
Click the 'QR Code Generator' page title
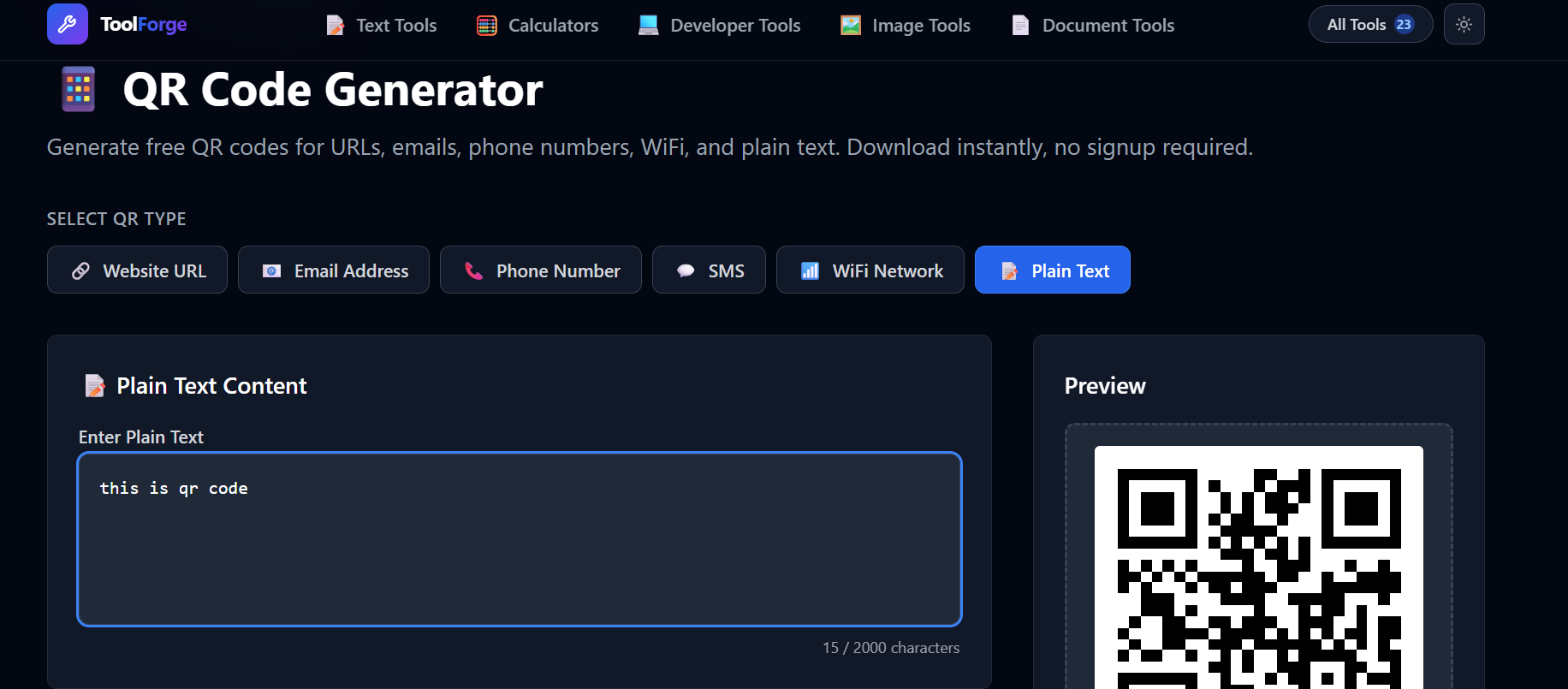tap(333, 90)
